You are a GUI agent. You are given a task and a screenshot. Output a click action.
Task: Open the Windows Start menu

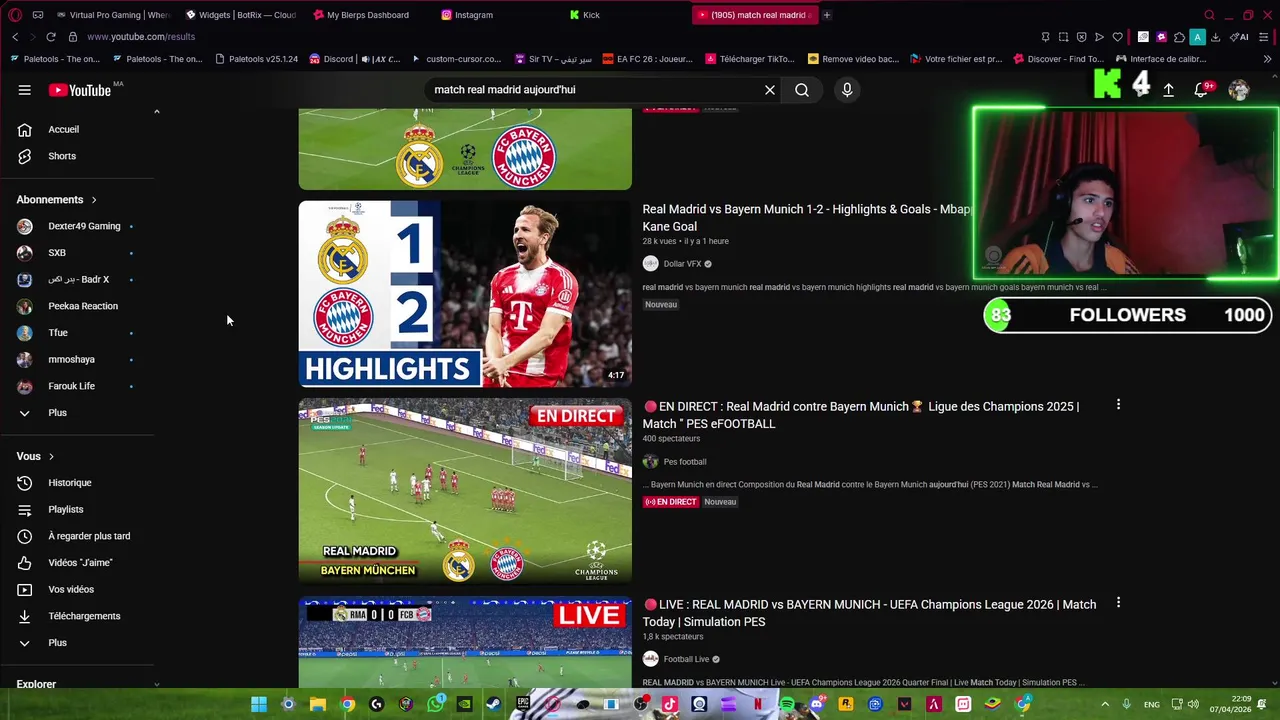259,704
